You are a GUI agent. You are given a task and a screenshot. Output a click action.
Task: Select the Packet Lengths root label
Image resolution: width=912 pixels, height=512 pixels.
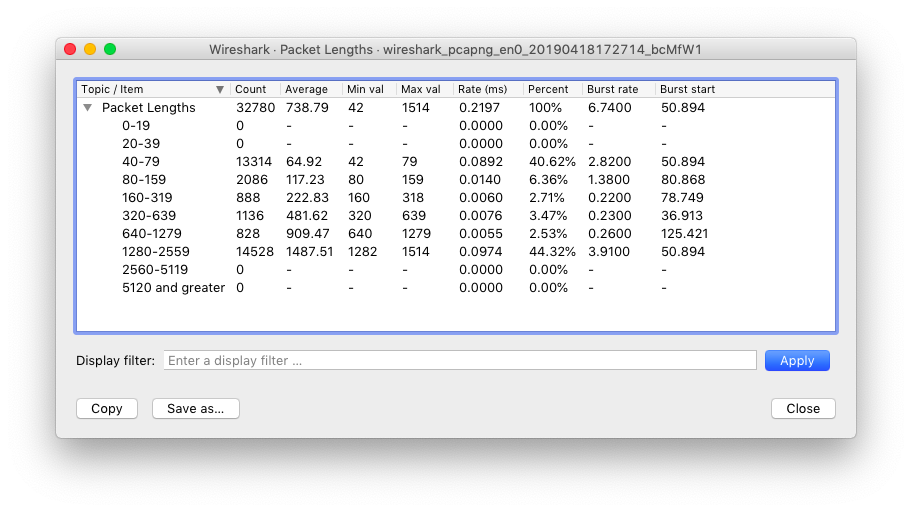148,108
